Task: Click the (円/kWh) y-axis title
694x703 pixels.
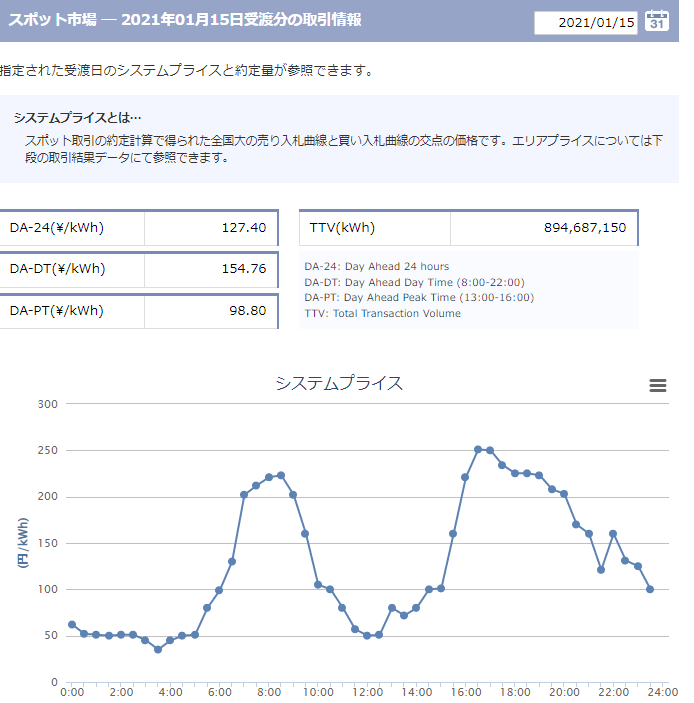Action: [x=23, y=543]
